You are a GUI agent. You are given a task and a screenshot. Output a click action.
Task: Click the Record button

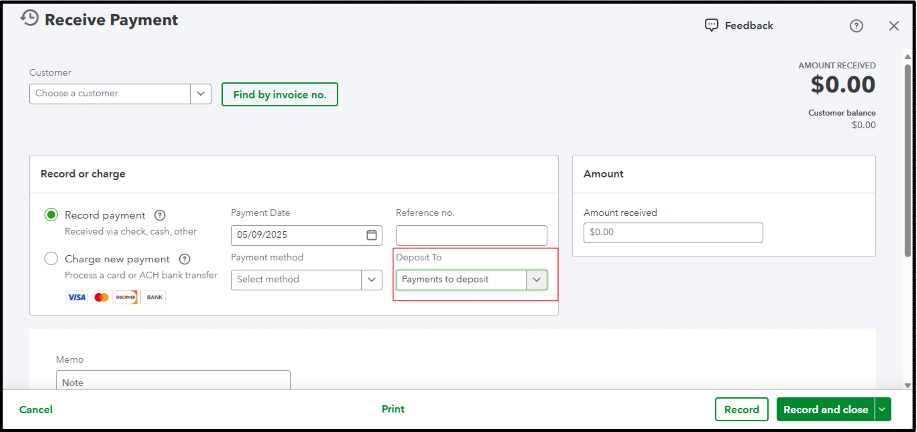pyautogui.click(x=741, y=409)
